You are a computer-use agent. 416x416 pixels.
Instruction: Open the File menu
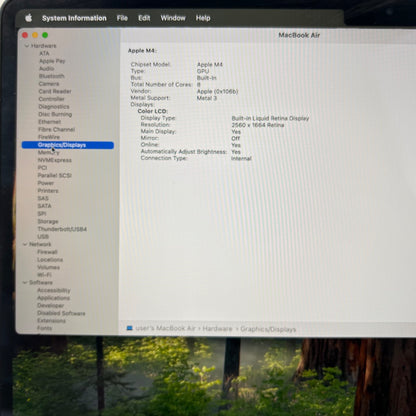coord(122,18)
